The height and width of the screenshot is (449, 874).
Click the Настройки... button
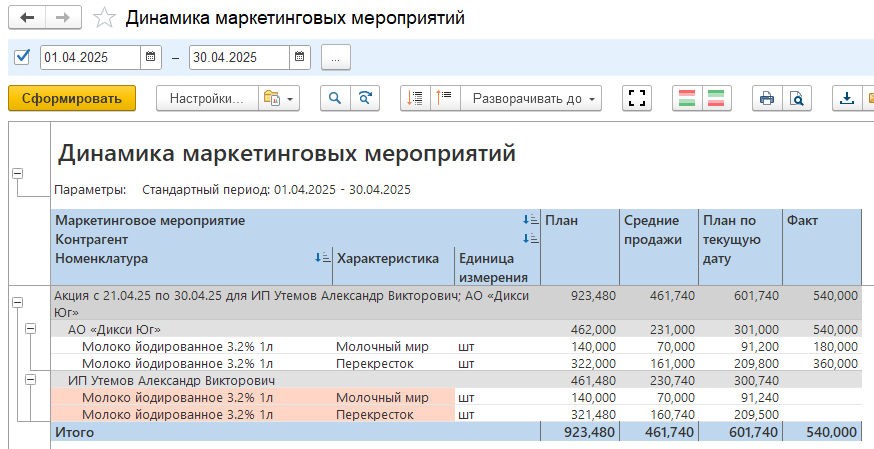coord(206,98)
